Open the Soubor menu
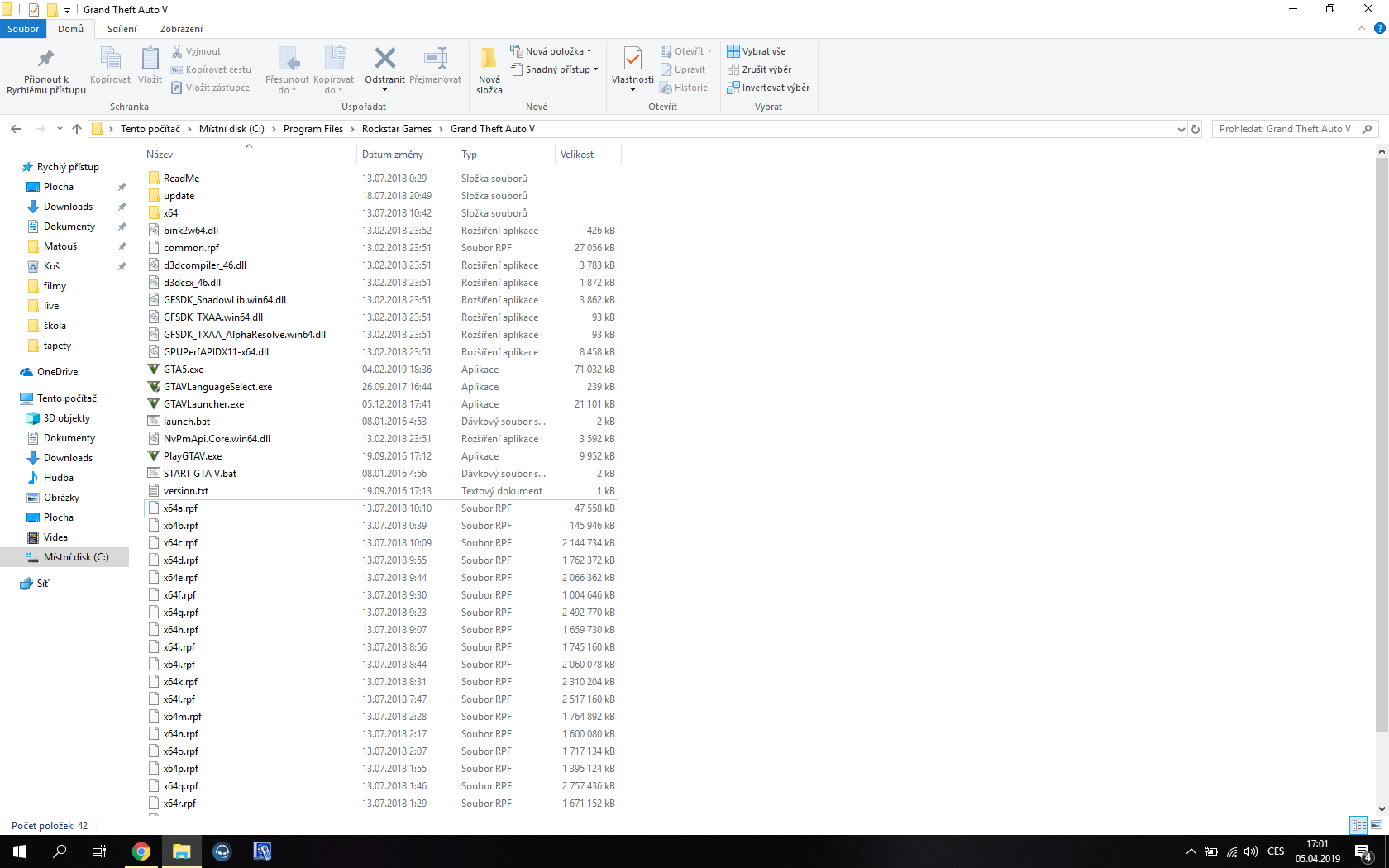This screenshot has height=868, width=1389. click(23, 29)
